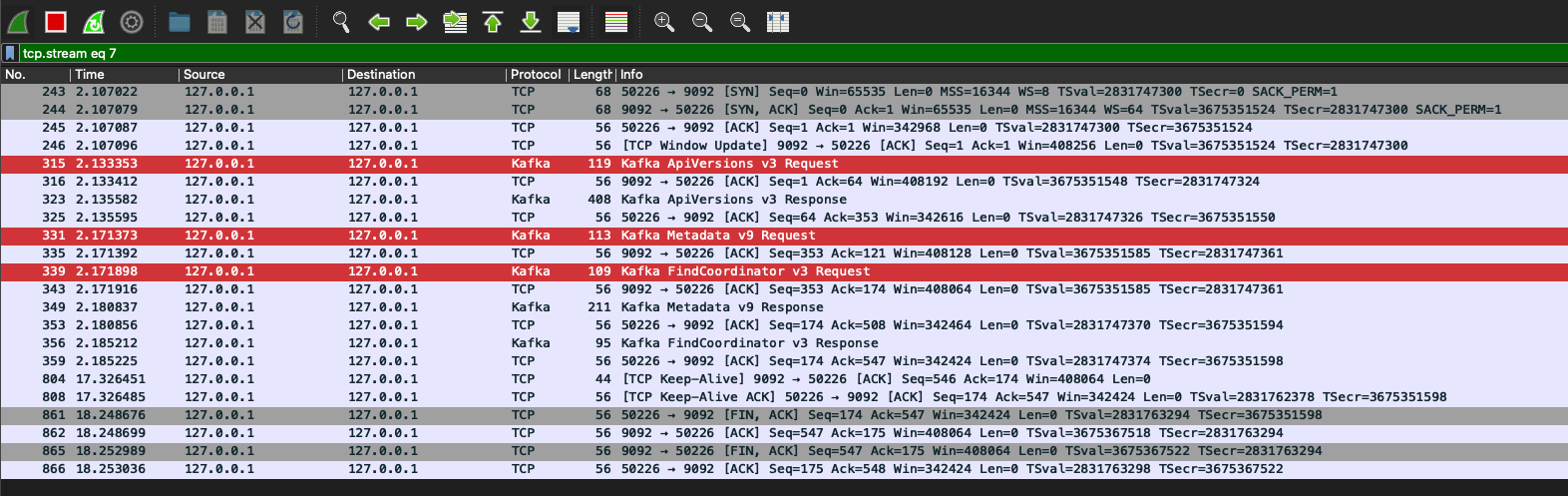Select packet 356, Kafka FindCoordinator v3 Response
The width and height of the screenshot is (1568, 496).
(x=784, y=343)
